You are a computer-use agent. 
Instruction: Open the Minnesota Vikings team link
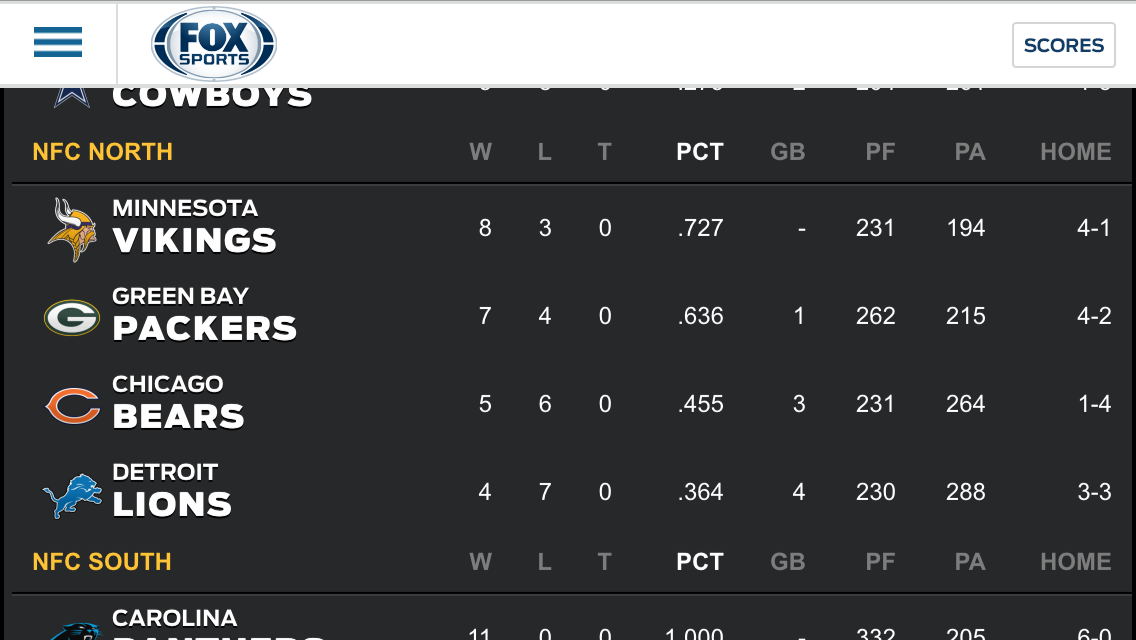pyautogui.click(x=194, y=227)
